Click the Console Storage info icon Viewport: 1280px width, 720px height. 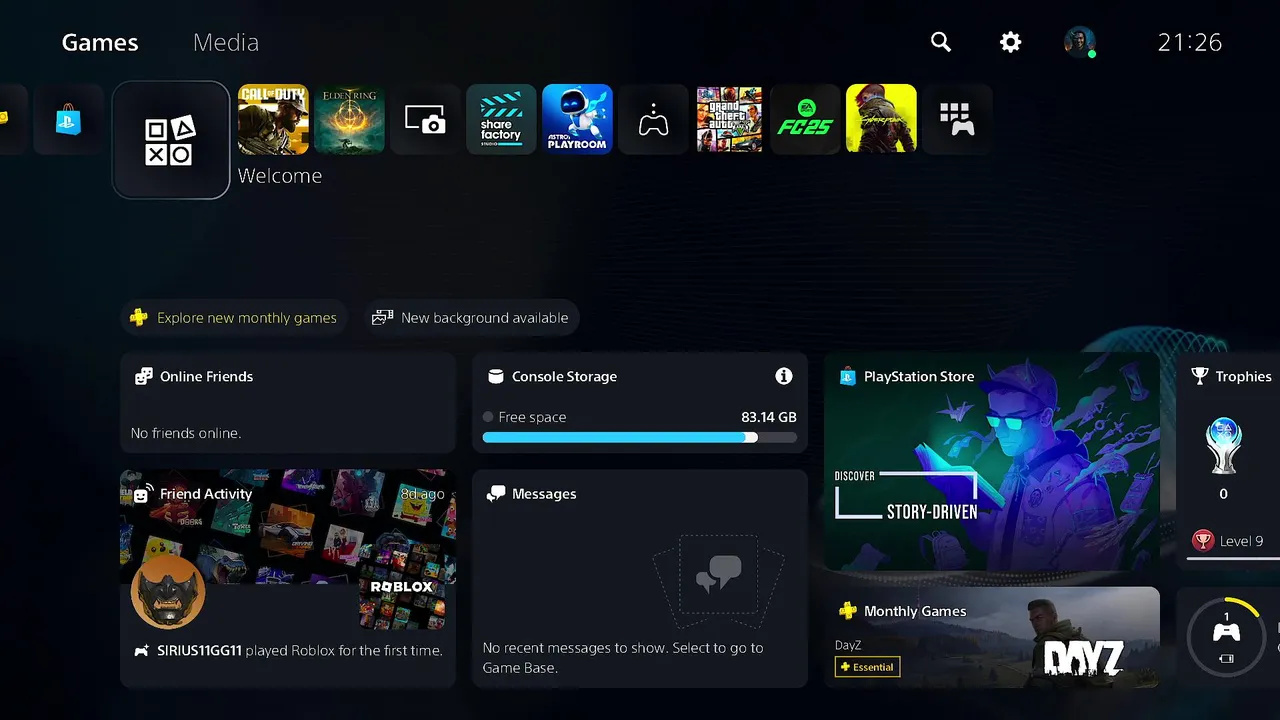tap(784, 376)
